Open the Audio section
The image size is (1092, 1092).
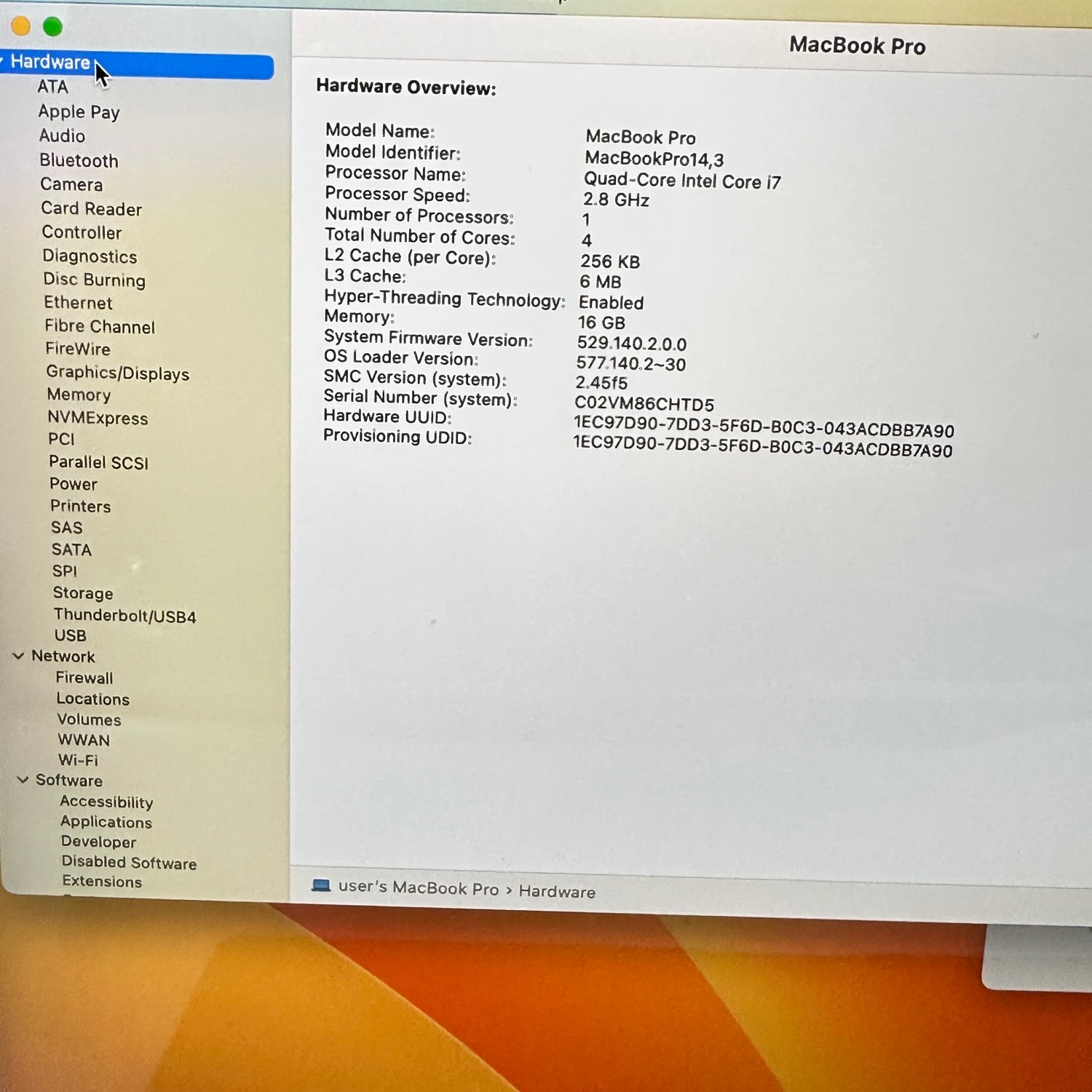tap(62, 135)
